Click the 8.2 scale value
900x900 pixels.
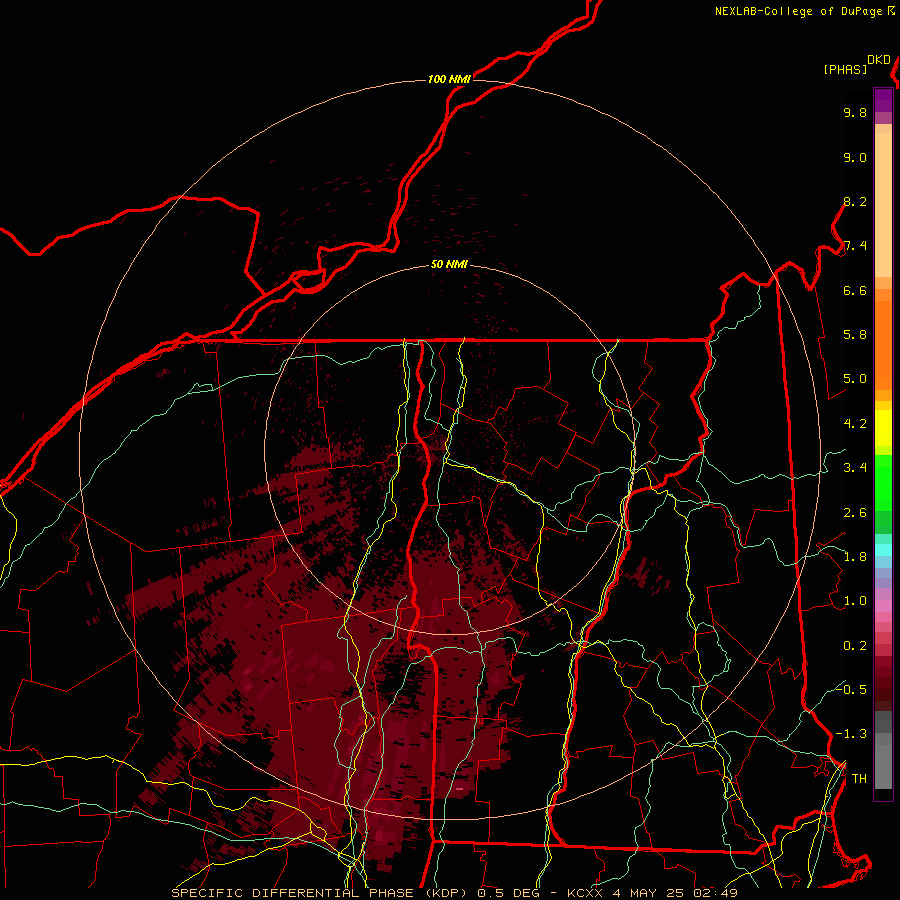(855, 201)
